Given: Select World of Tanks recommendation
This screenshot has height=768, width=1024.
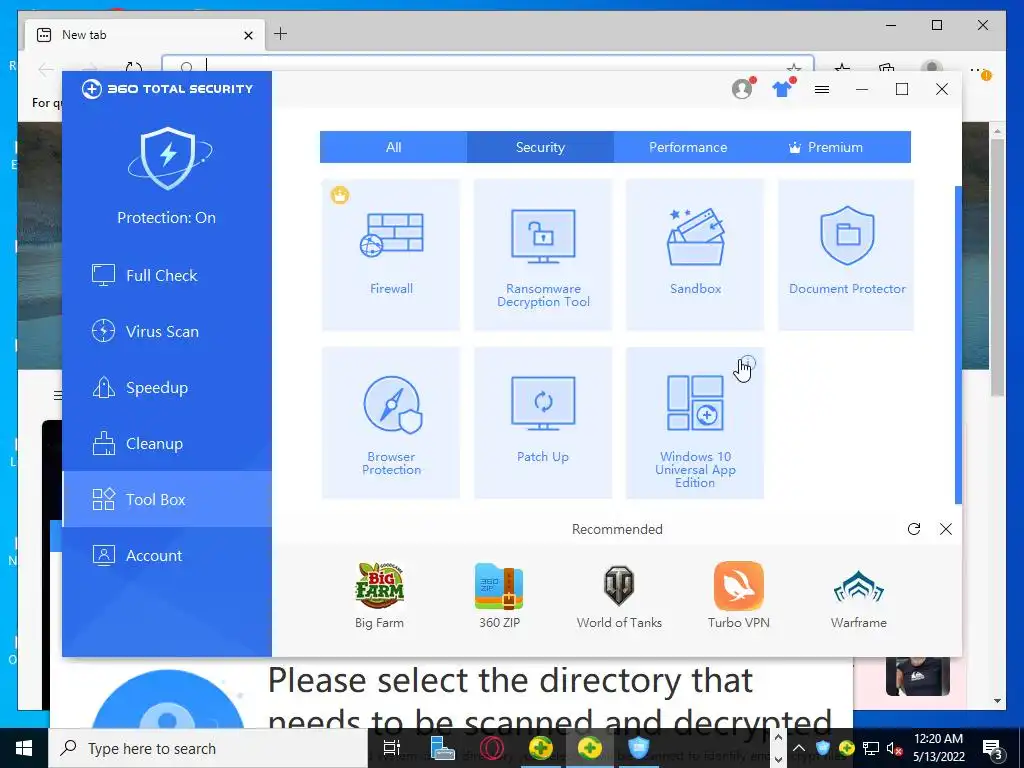Looking at the screenshot, I should tap(619, 595).
